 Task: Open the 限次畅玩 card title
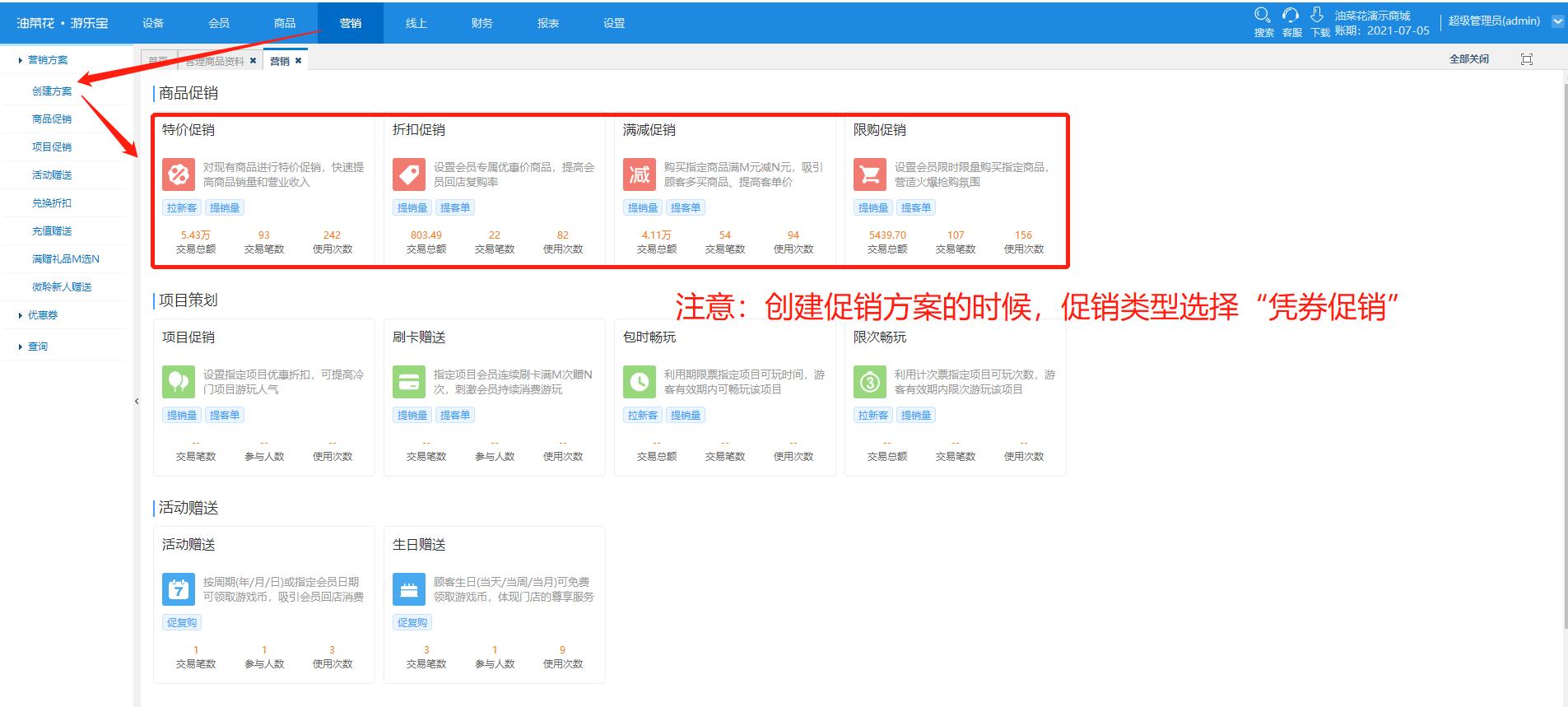click(x=880, y=337)
